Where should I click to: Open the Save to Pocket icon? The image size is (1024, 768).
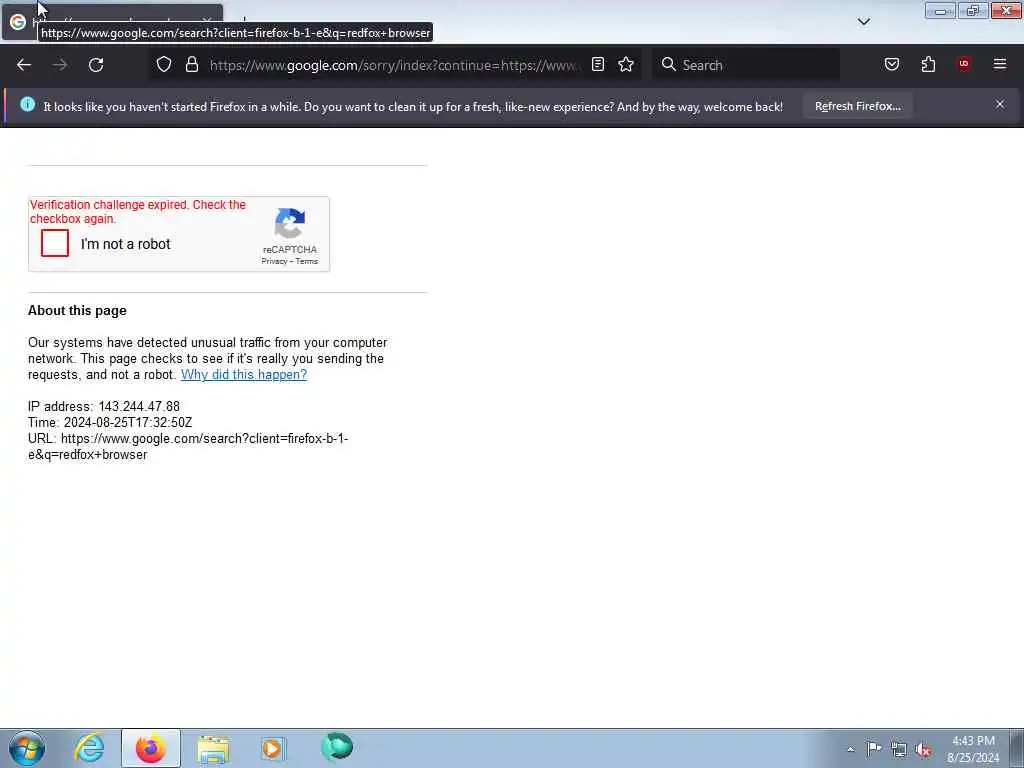(x=891, y=65)
